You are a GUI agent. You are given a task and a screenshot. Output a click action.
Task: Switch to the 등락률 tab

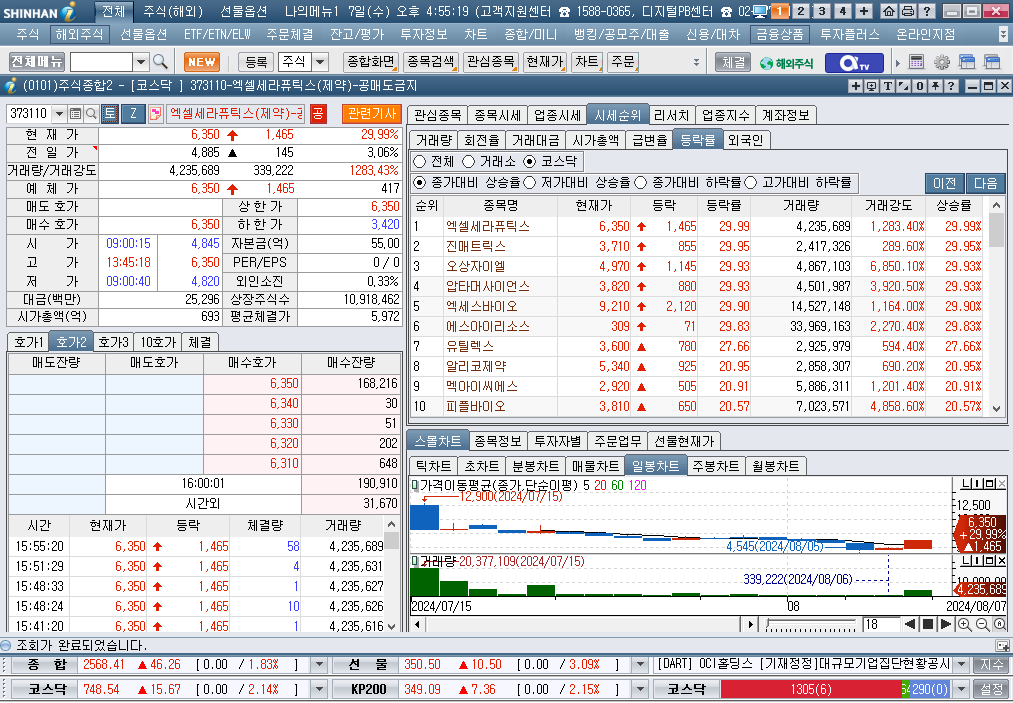tap(697, 140)
